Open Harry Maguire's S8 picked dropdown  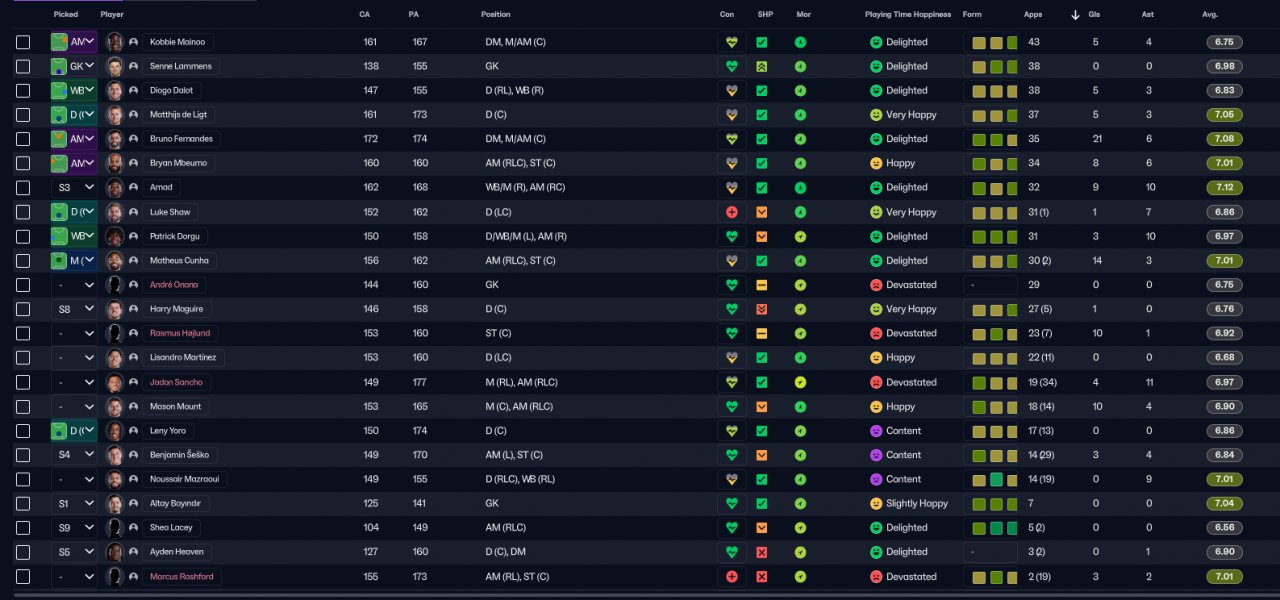tap(74, 309)
